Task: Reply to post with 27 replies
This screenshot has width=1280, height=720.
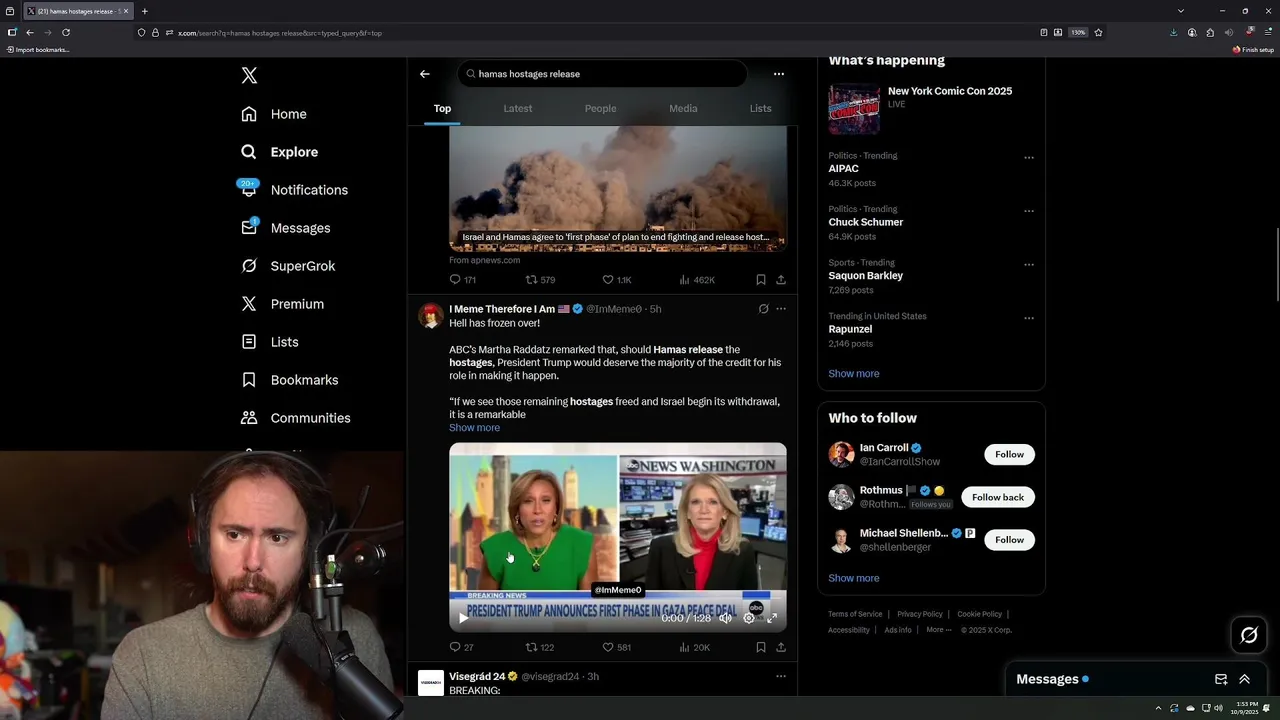Action: click(x=461, y=648)
